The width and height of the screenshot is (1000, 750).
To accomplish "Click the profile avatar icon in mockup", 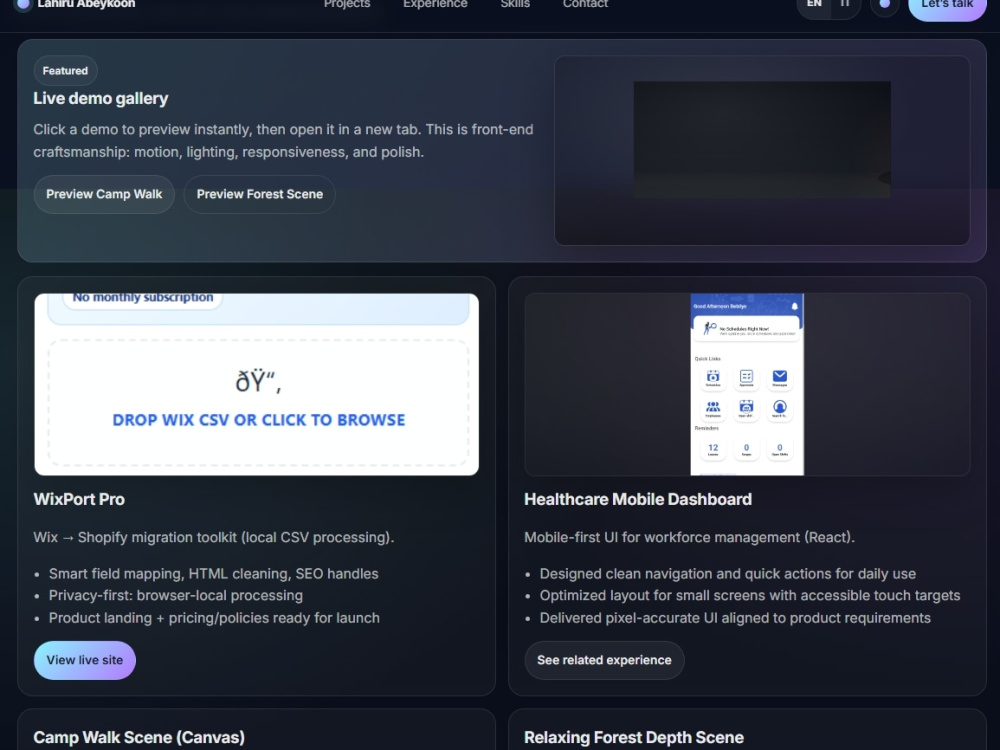I will point(779,408).
